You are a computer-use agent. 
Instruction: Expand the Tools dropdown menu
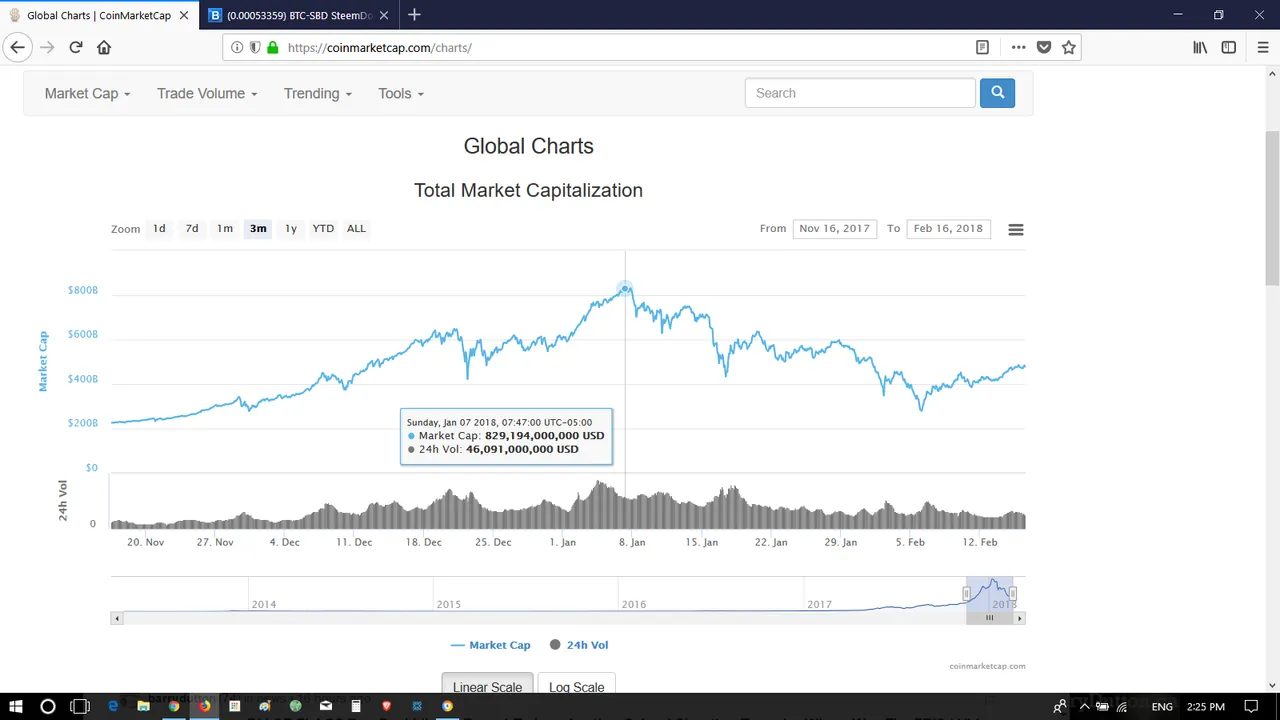point(401,93)
